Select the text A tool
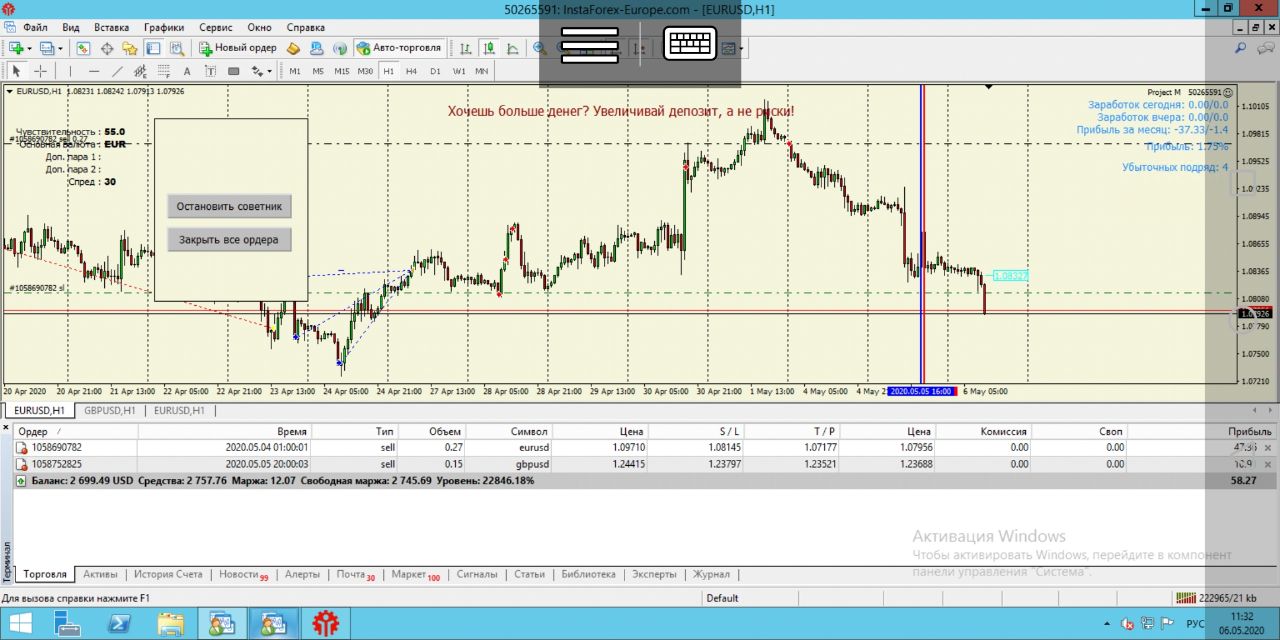Viewport: 1280px width, 640px height. tap(187, 71)
